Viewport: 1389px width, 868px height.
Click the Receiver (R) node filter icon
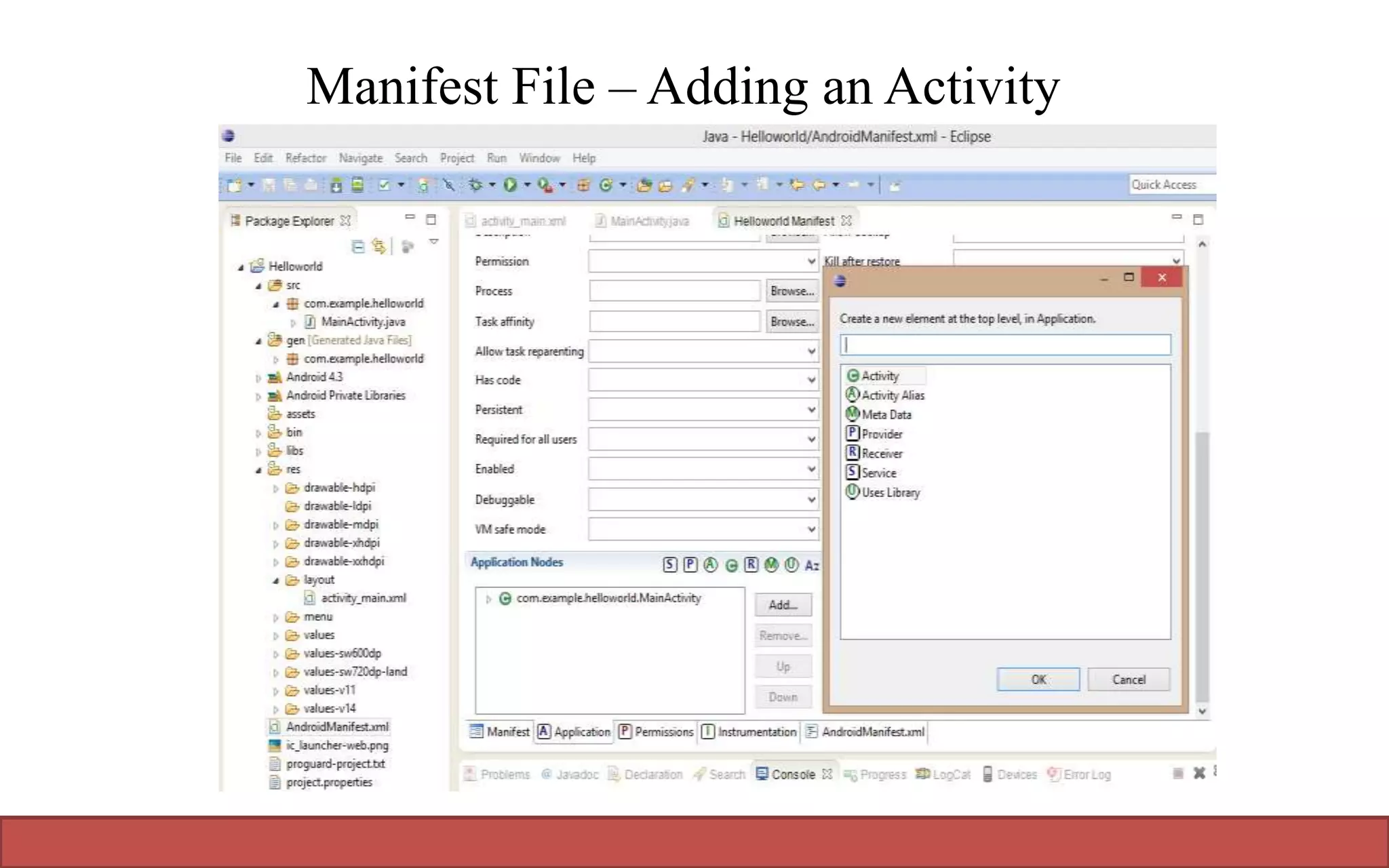751,564
